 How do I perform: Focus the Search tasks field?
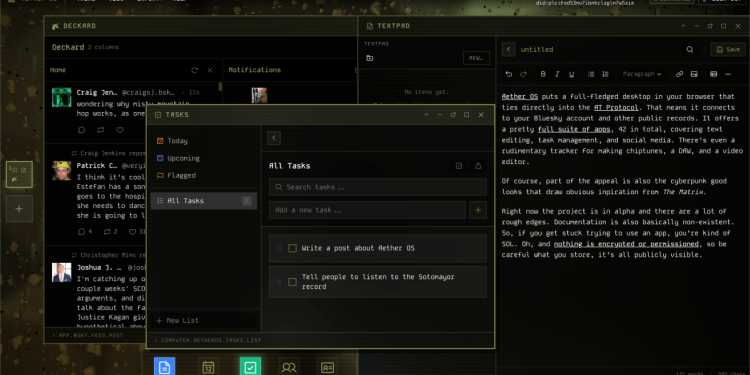[x=378, y=187]
